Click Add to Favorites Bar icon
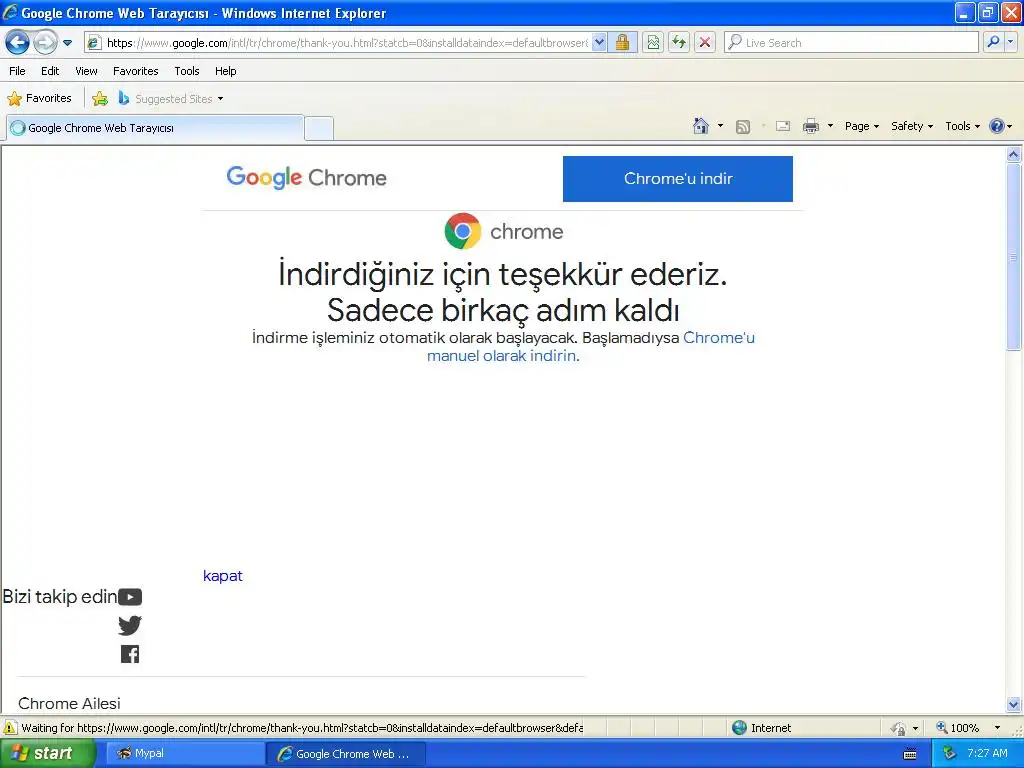The width and height of the screenshot is (1024, 768). click(x=100, y=99)
